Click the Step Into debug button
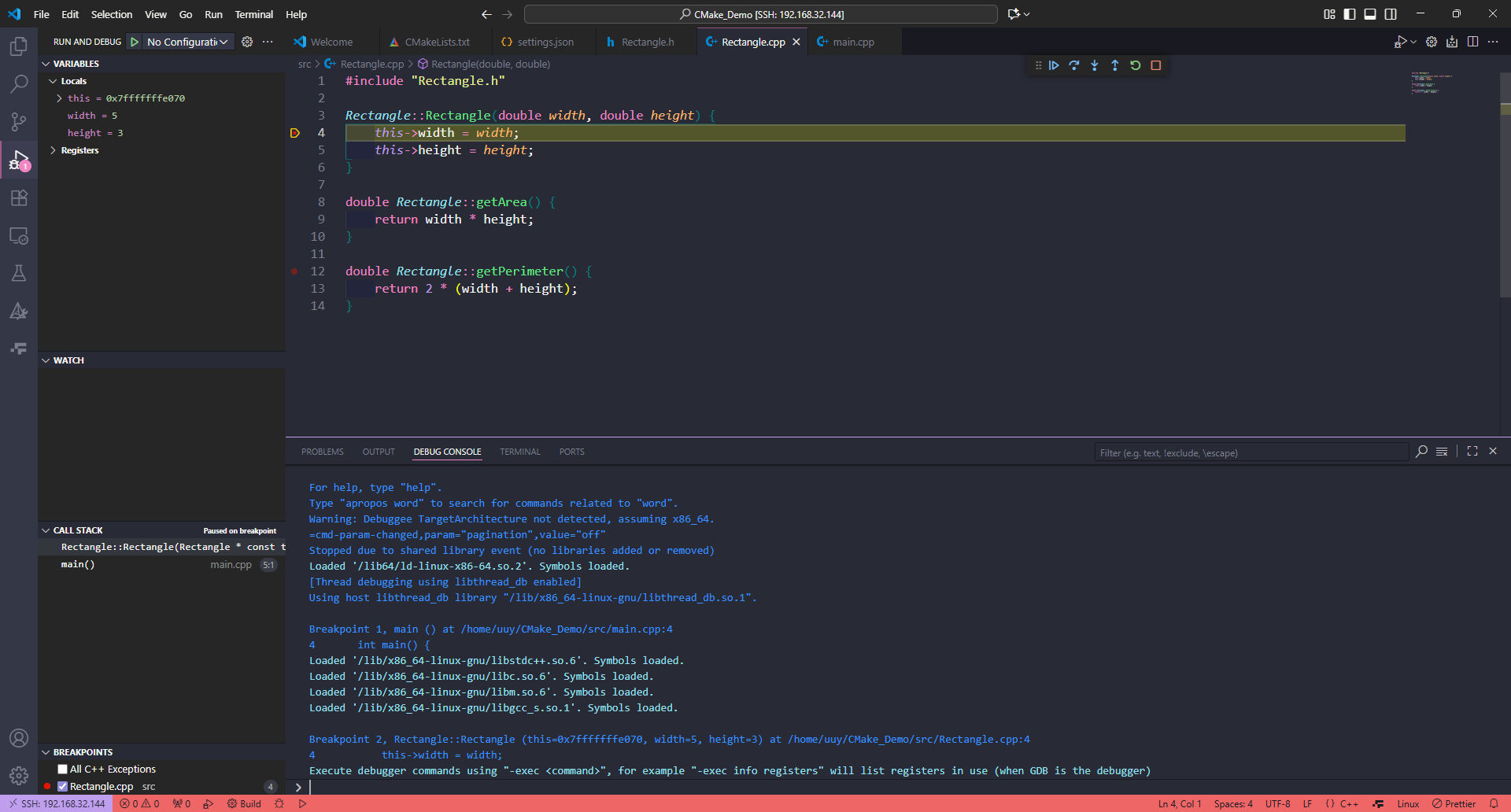 1095,65
